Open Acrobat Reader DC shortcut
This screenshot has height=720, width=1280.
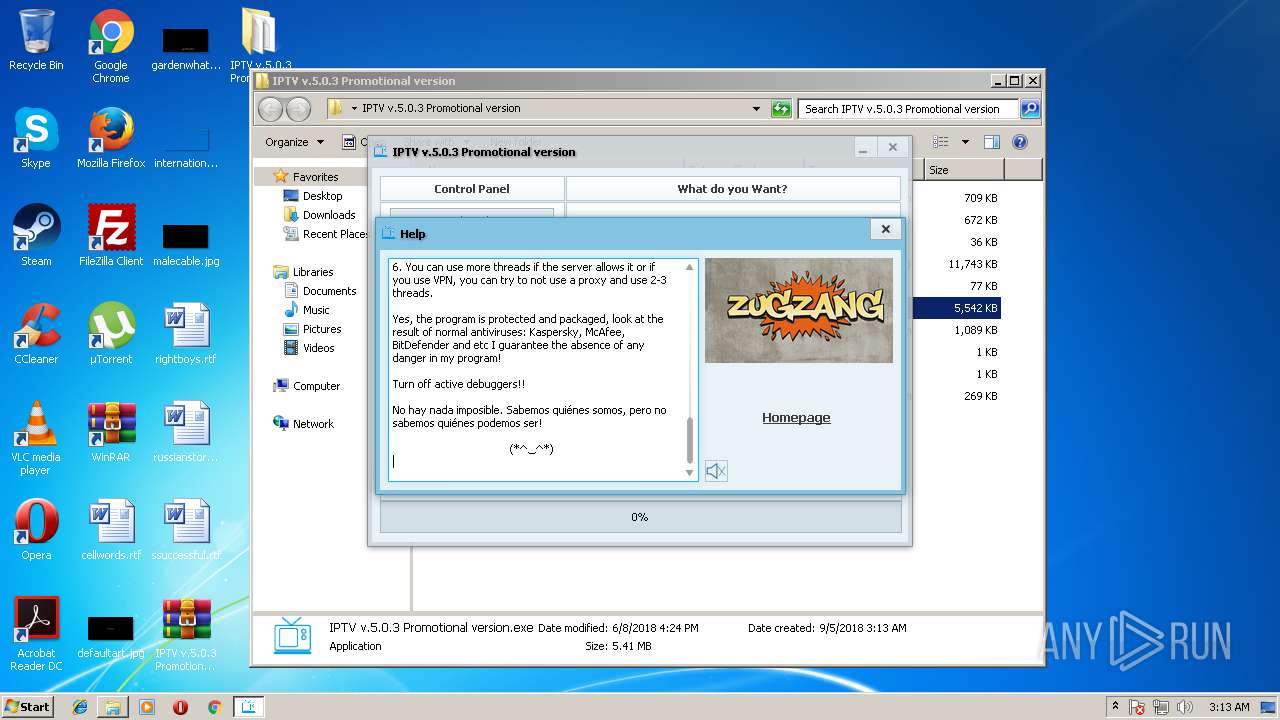tap(36, 634)
